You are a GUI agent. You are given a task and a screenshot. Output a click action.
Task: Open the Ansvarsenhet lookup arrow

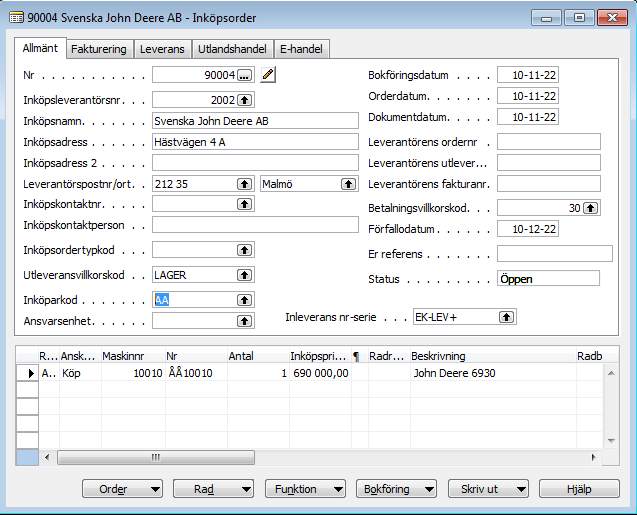(x=244, y=321)
